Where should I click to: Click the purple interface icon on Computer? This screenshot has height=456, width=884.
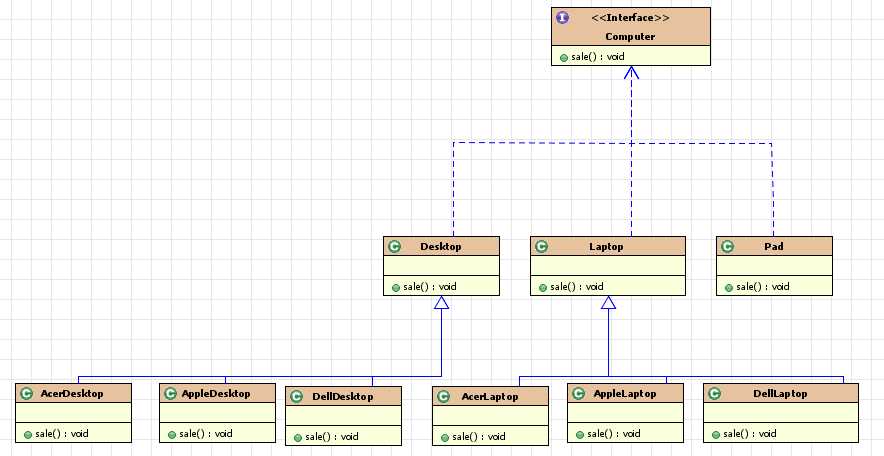(562, 17)
